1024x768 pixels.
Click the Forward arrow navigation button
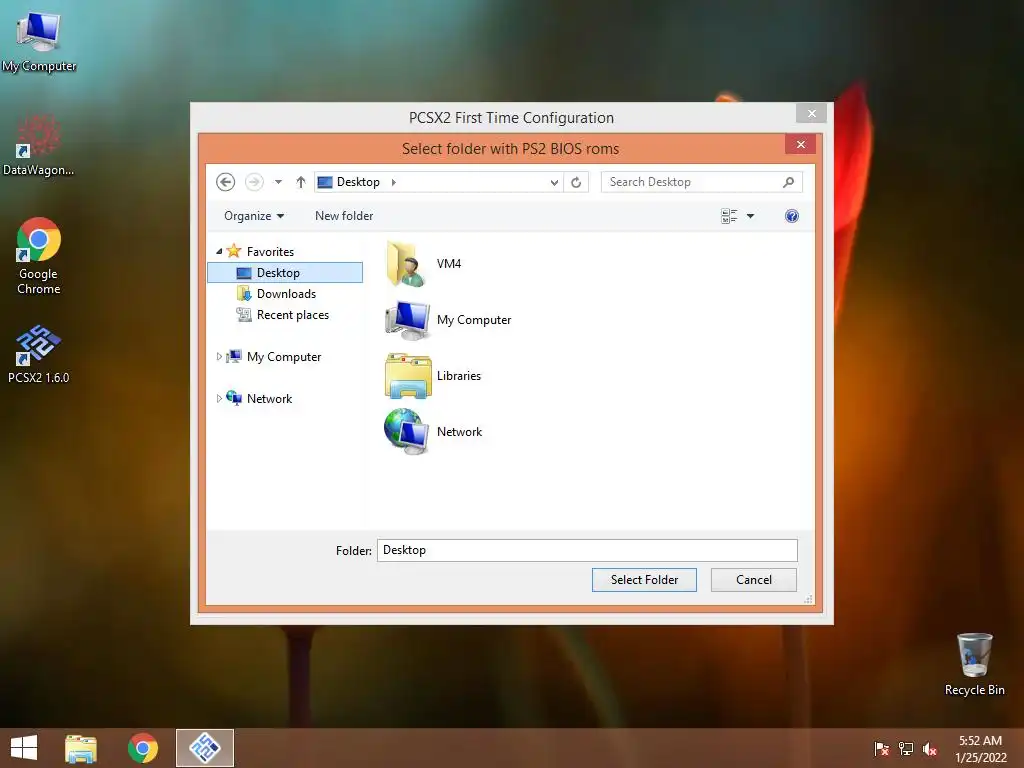click(254, 182)
